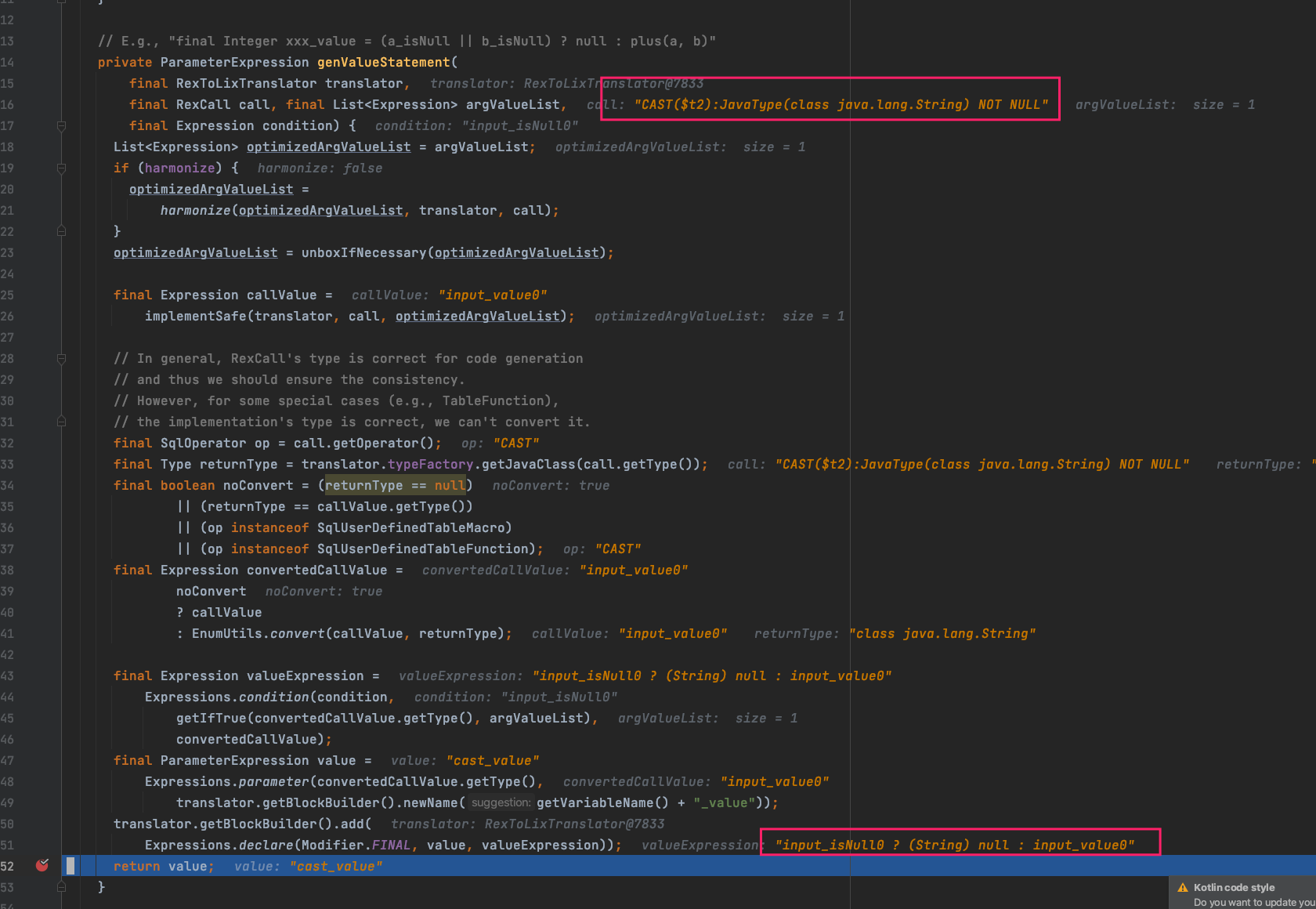The image size is (1316, 909).
Task: Click the genValueStatement method name
Action: coord(384,62)
